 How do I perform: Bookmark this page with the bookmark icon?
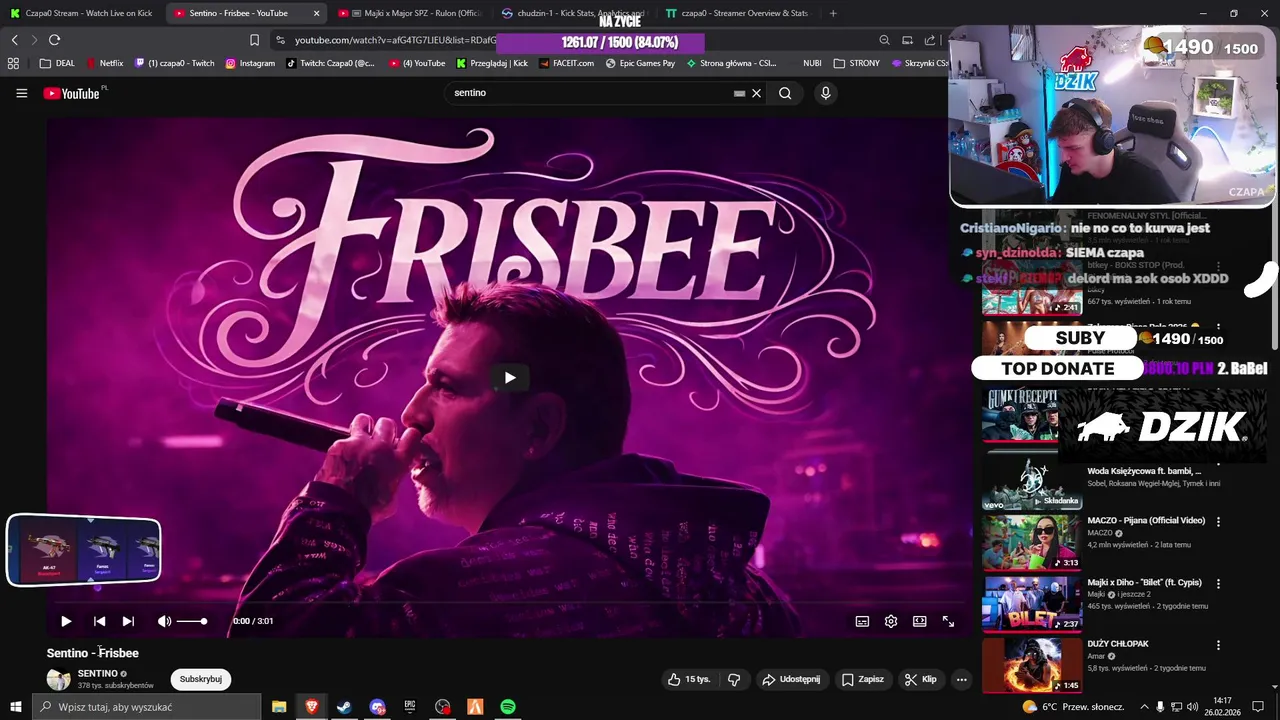point(254,40)
